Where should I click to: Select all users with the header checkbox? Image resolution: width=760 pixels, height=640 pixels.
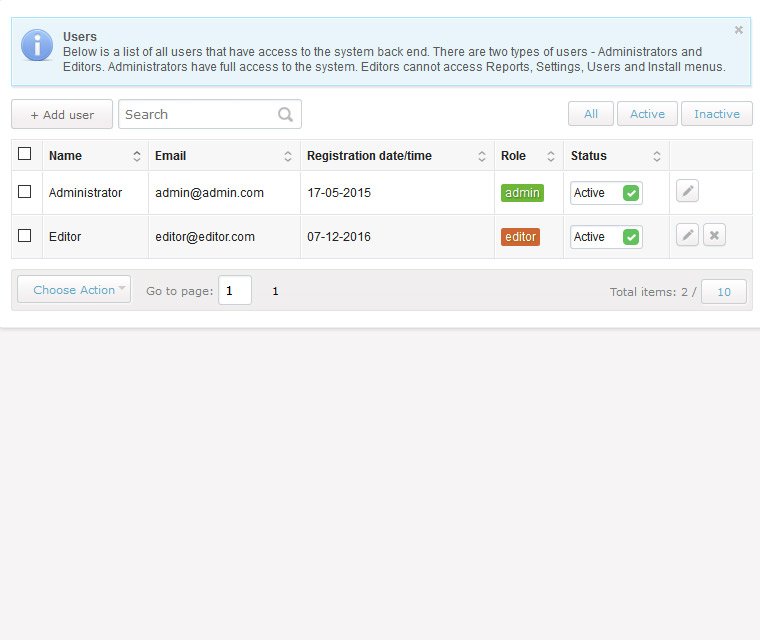point(25,154)
